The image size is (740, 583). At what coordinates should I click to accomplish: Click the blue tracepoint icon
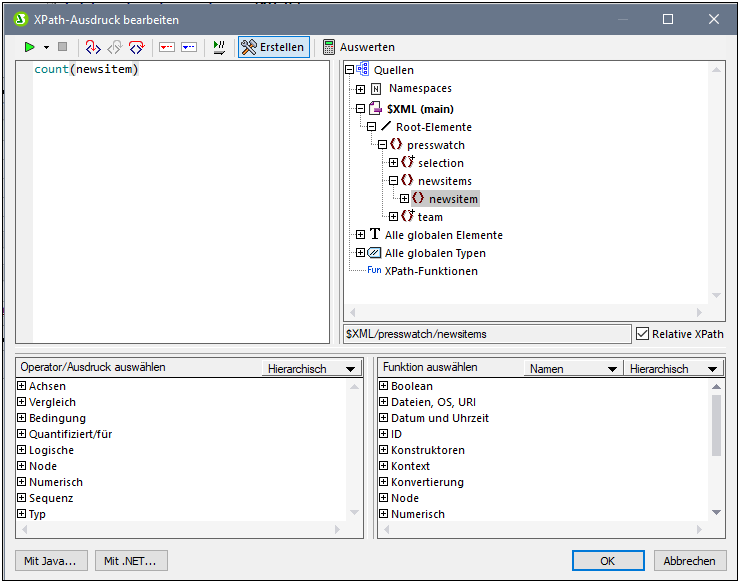pos(189,47)
